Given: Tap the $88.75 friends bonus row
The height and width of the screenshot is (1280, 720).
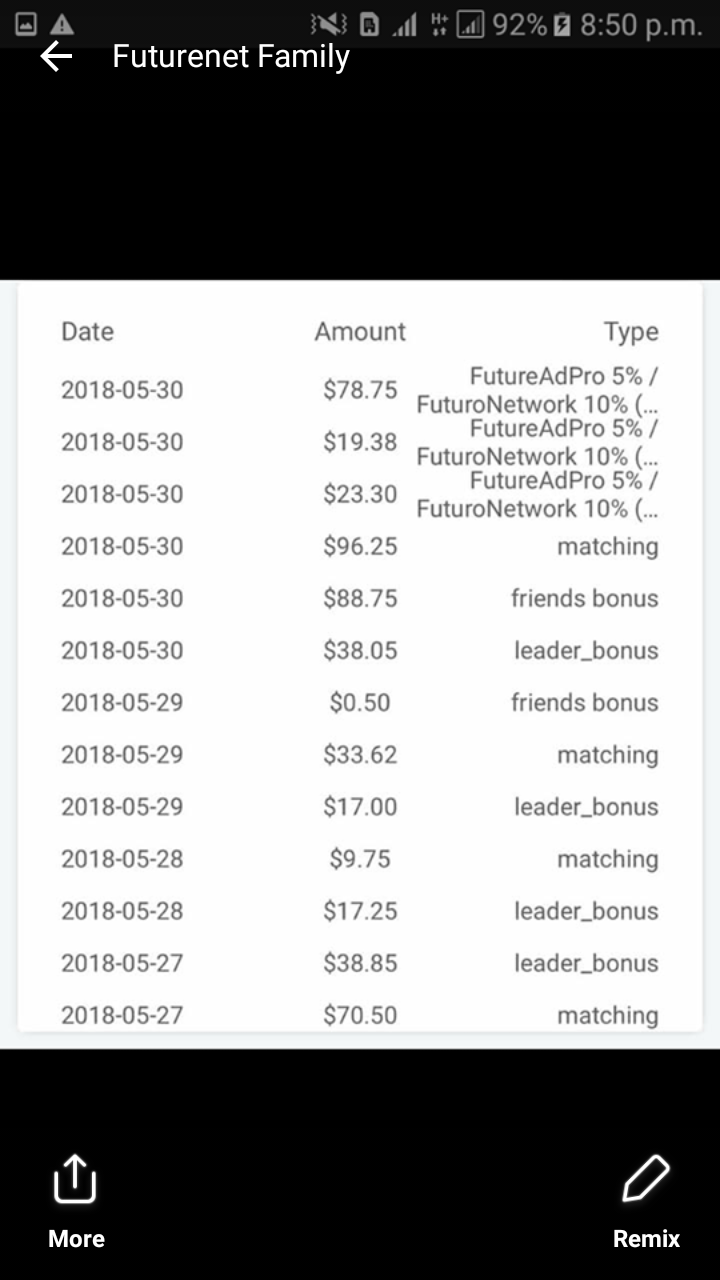Looking at the screenshot, I should click(360, 598).
